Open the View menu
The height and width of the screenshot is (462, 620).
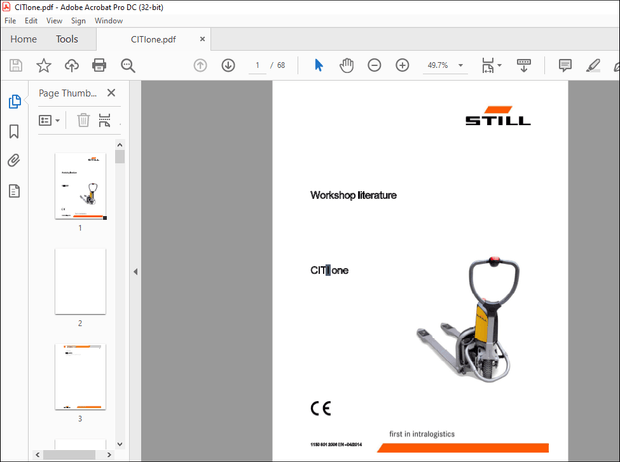[54, 21]
